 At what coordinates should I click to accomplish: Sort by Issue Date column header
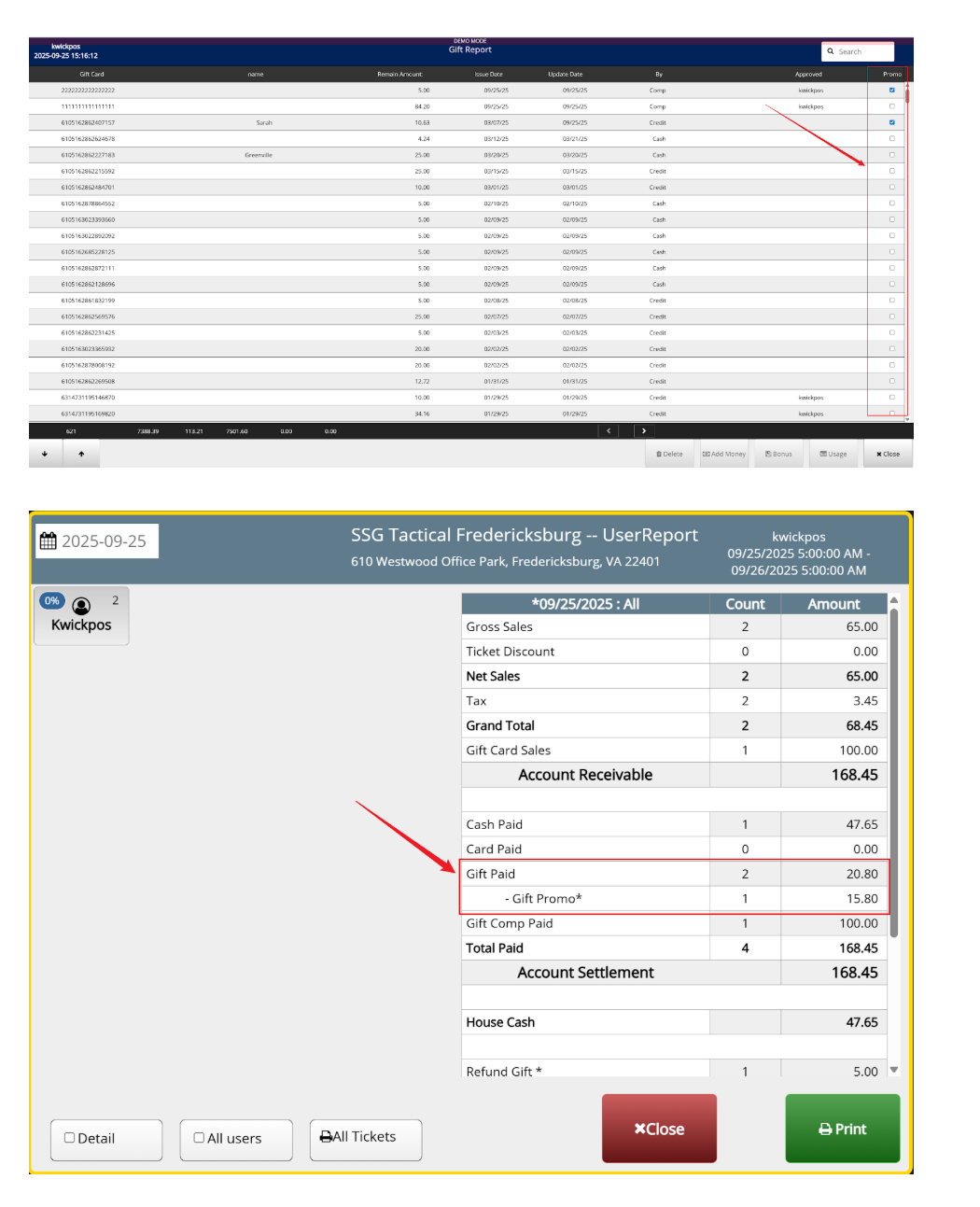tap(488, 74)
